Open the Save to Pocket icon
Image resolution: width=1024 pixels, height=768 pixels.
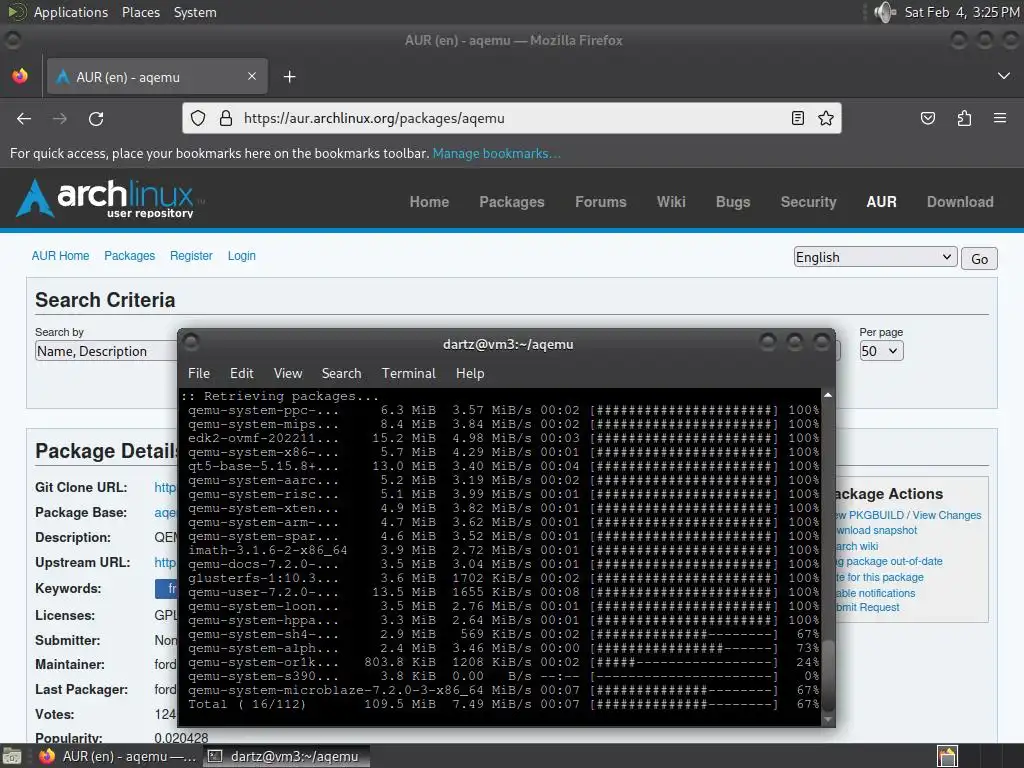[927, 118]
